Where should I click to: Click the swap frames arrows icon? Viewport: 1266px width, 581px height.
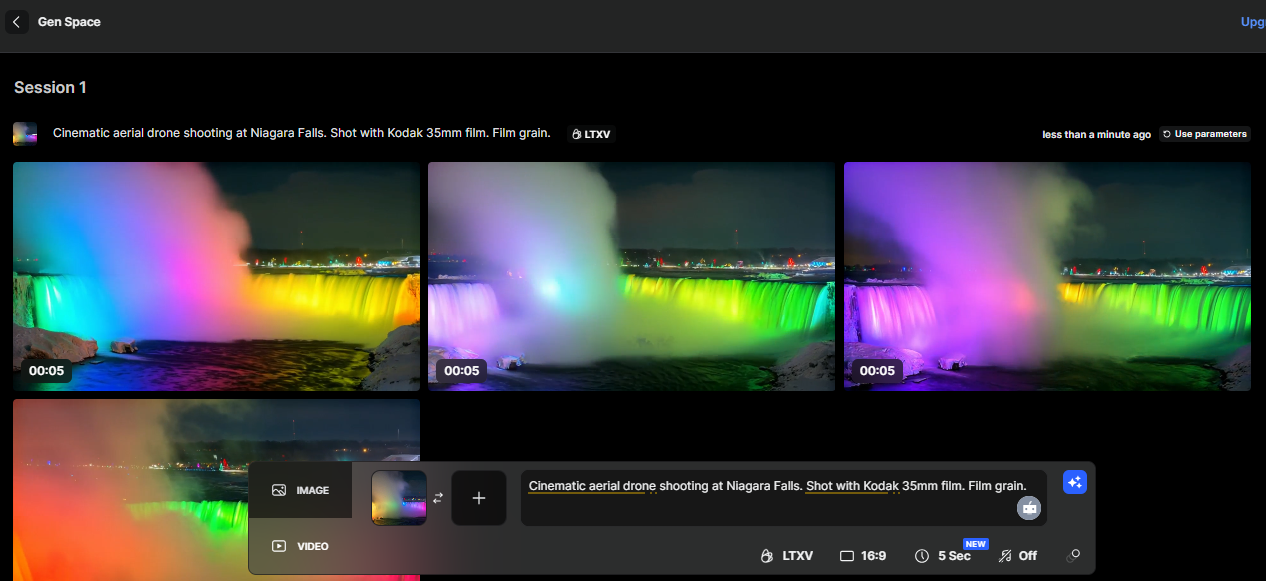[x=438, y=498]
